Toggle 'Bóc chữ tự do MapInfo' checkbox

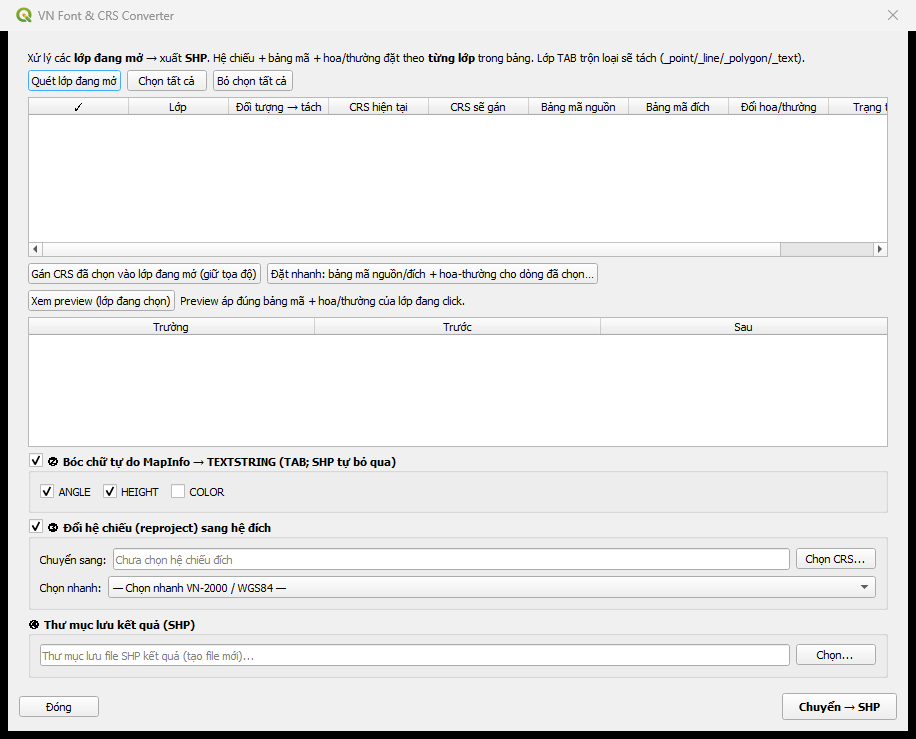pos(36,461)
